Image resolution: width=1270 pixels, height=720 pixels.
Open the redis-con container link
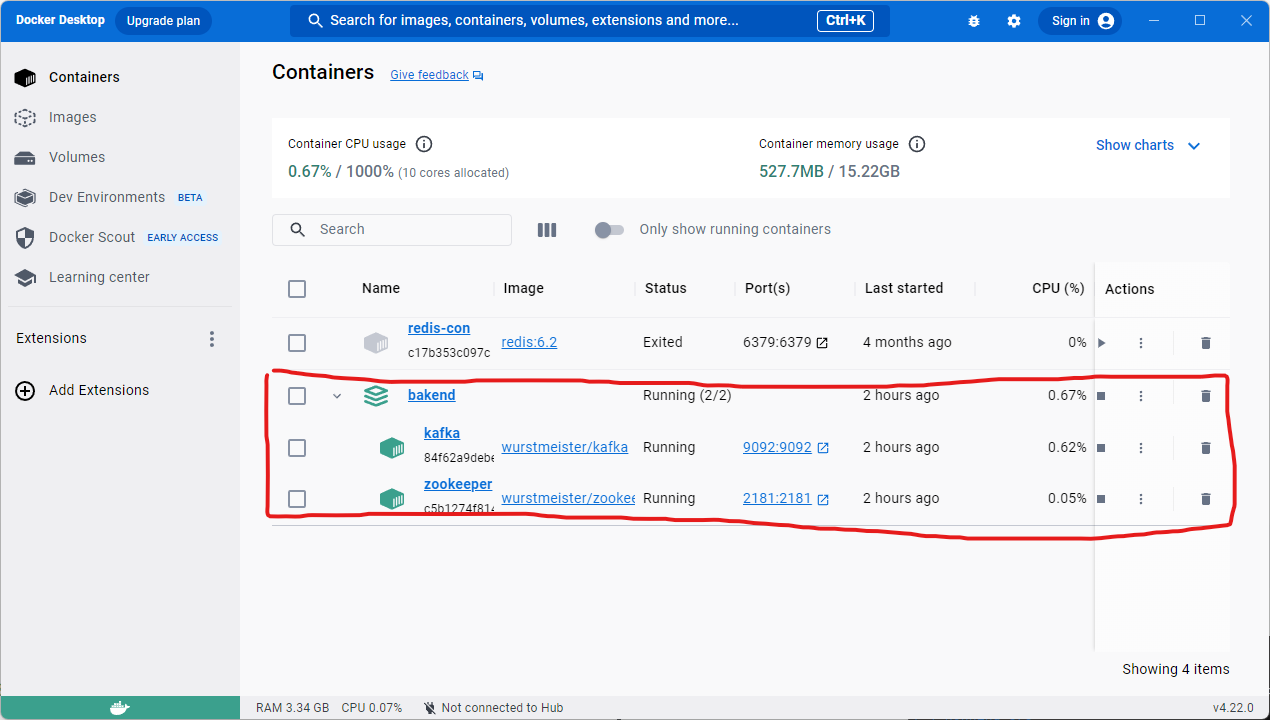439,328
